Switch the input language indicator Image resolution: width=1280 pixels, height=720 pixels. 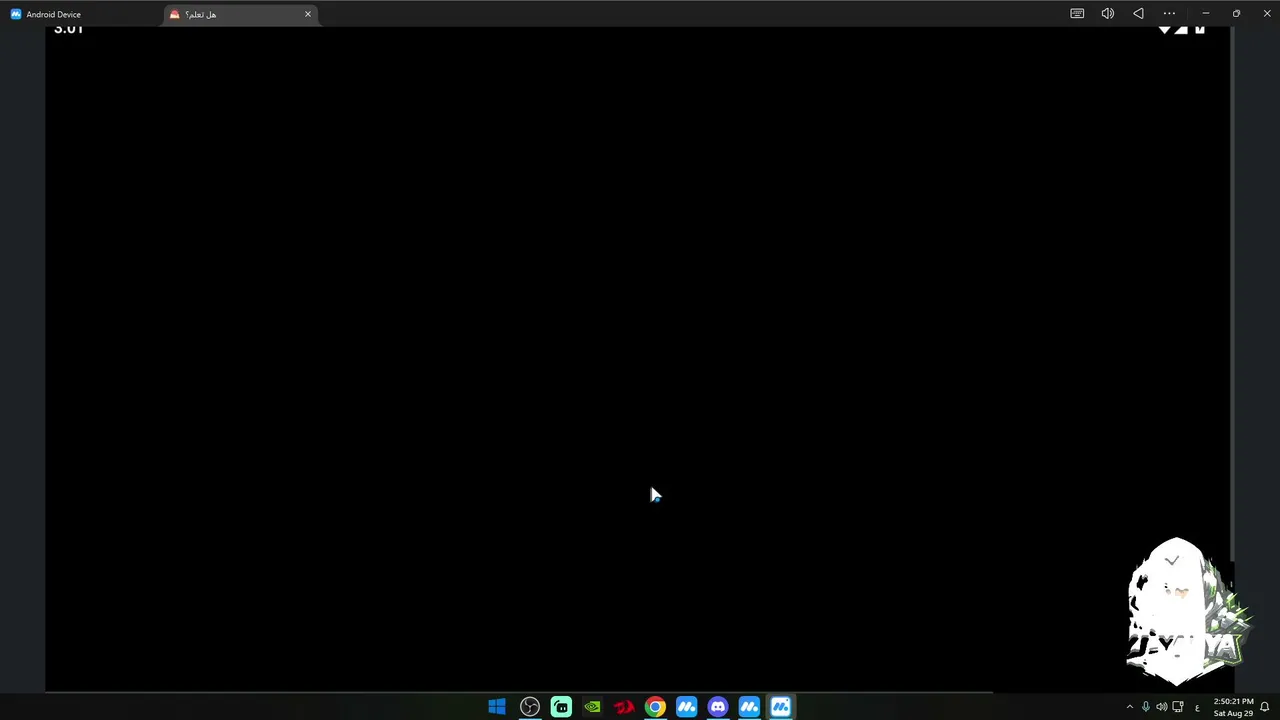coord(1197,708)
